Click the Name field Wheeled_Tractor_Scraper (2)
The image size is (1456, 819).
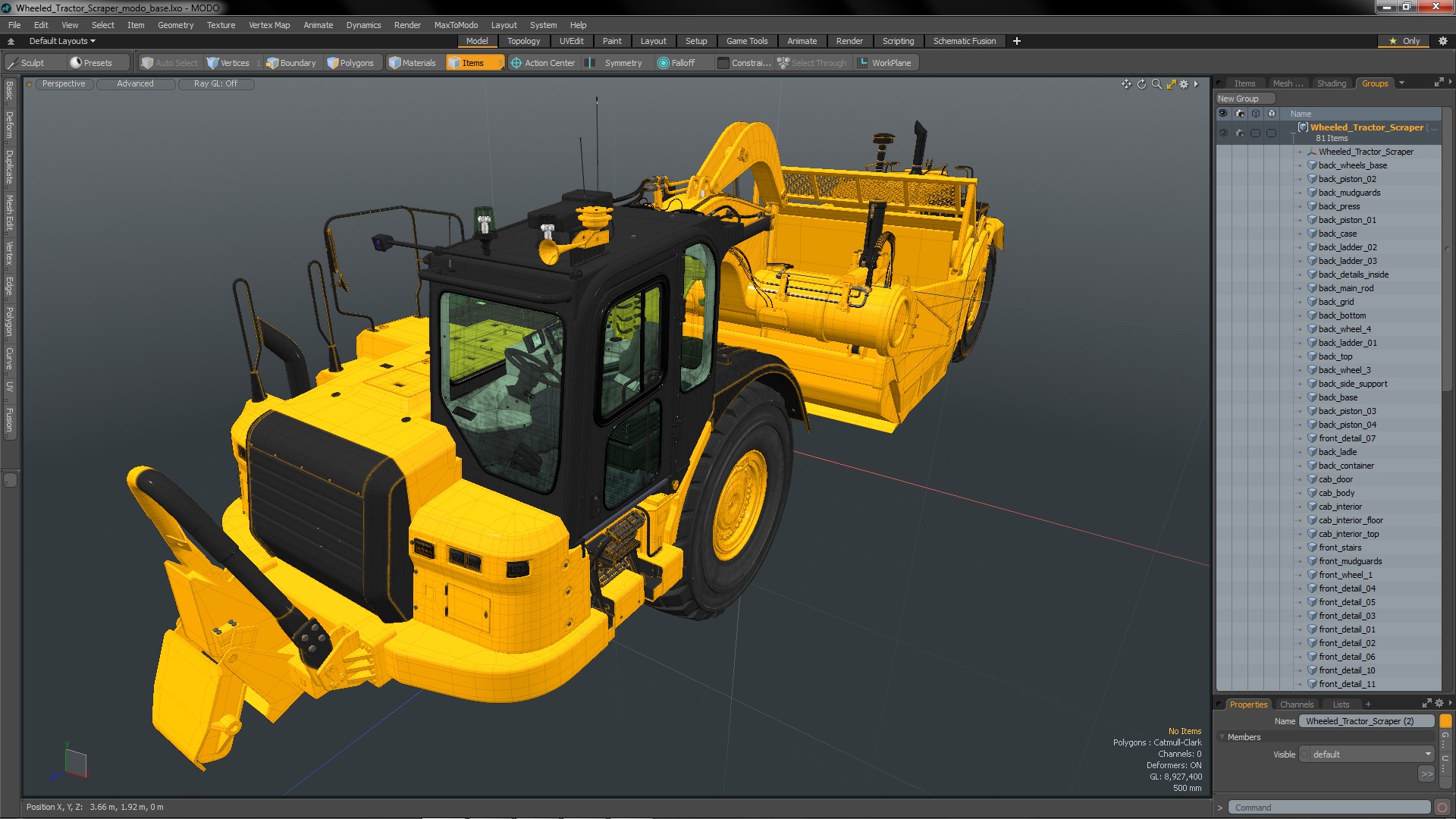pyautogui.click(x=1367, y=721)
